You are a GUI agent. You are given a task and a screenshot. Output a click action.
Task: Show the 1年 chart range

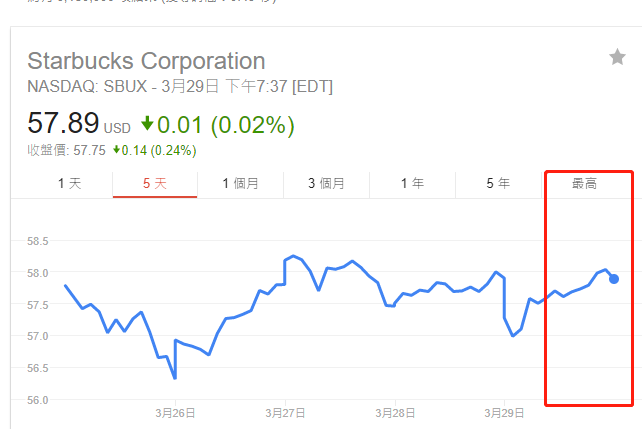(412, 184)
